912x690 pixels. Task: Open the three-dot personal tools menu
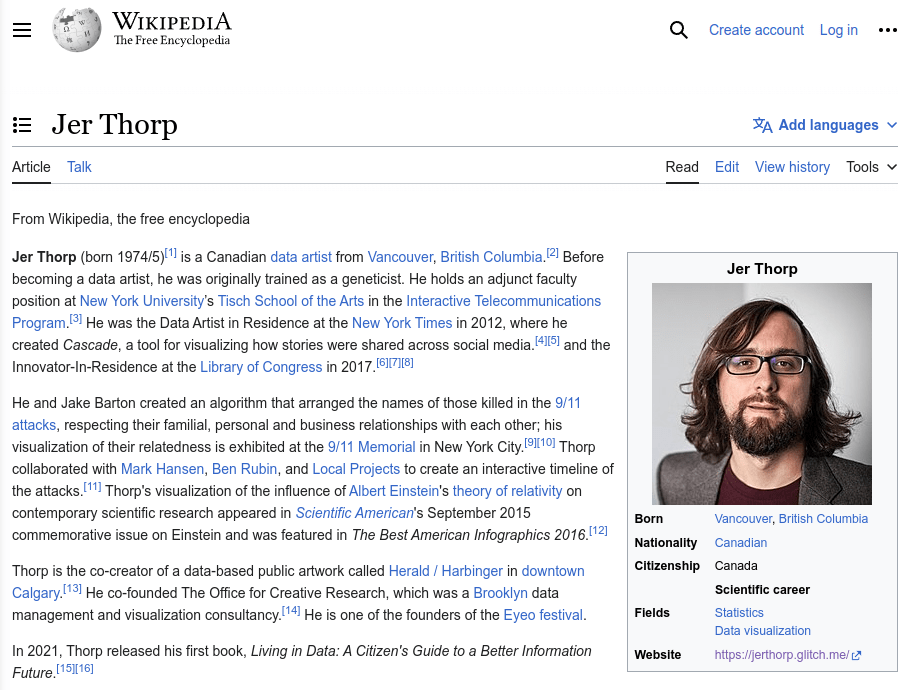pos(888,30)
